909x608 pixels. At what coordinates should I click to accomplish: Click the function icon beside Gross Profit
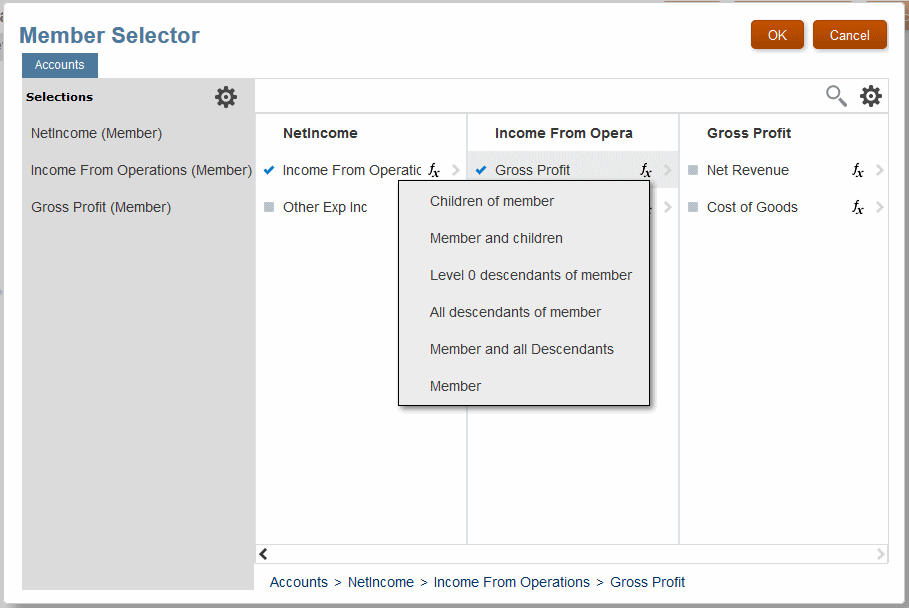point(646,171)
